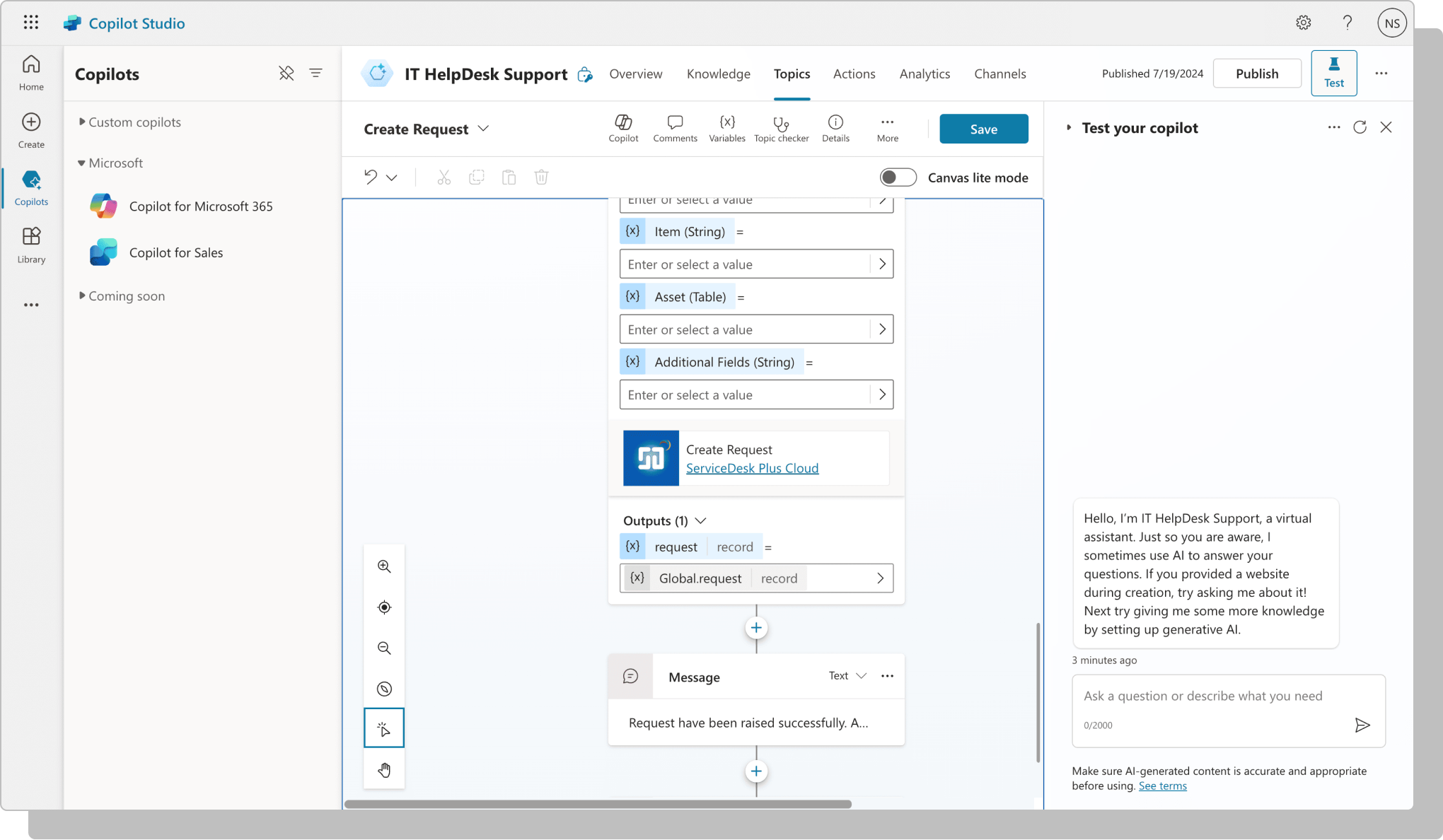Click the Test panel refresh icon
Image resolution: width=1443 pixels, height=840 pixels.
point(1360,126)
